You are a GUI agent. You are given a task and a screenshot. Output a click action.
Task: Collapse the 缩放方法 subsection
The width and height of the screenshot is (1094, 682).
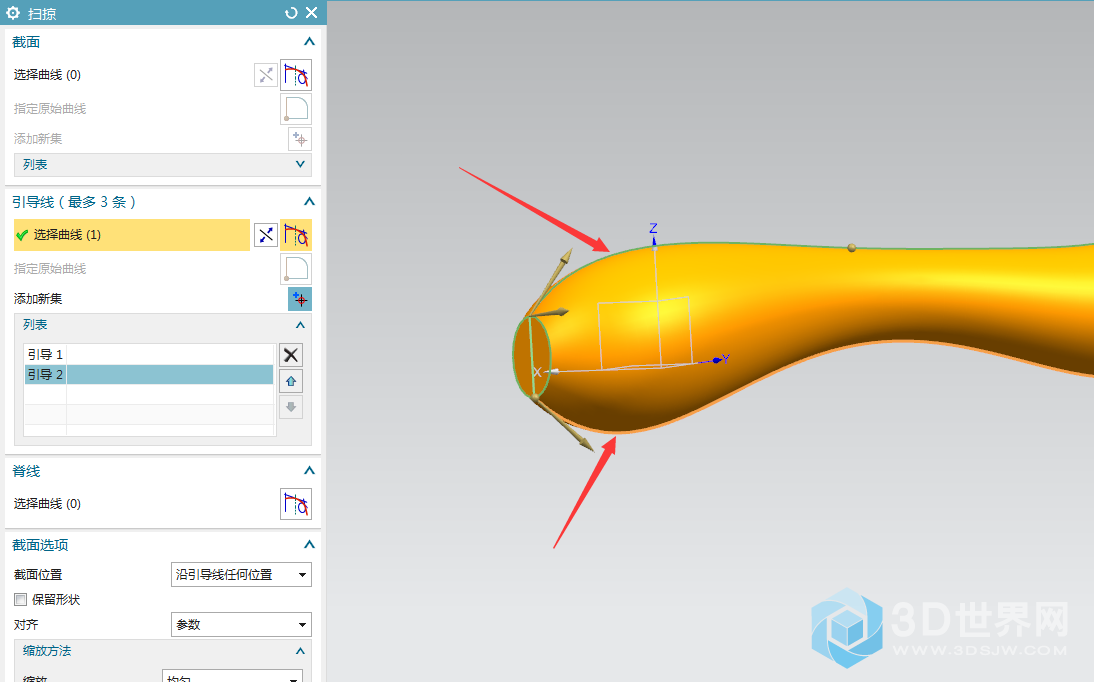300,651
